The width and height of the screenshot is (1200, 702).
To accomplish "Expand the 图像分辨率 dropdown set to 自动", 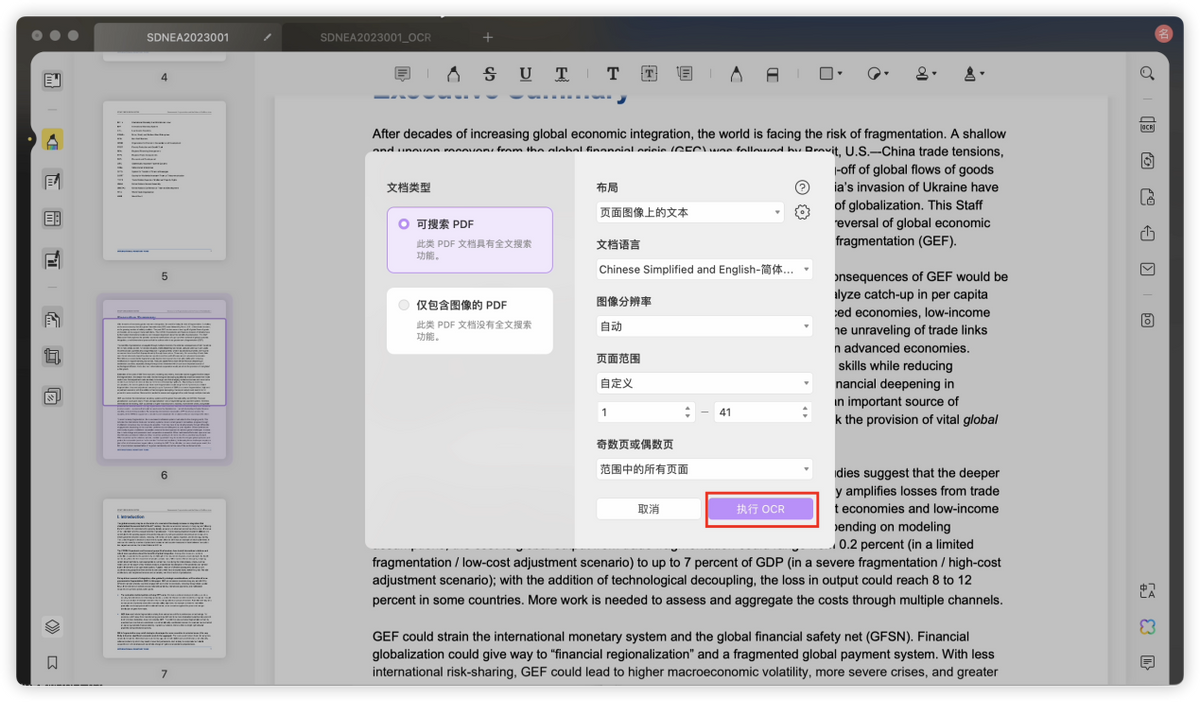I will tap(704, 326).
